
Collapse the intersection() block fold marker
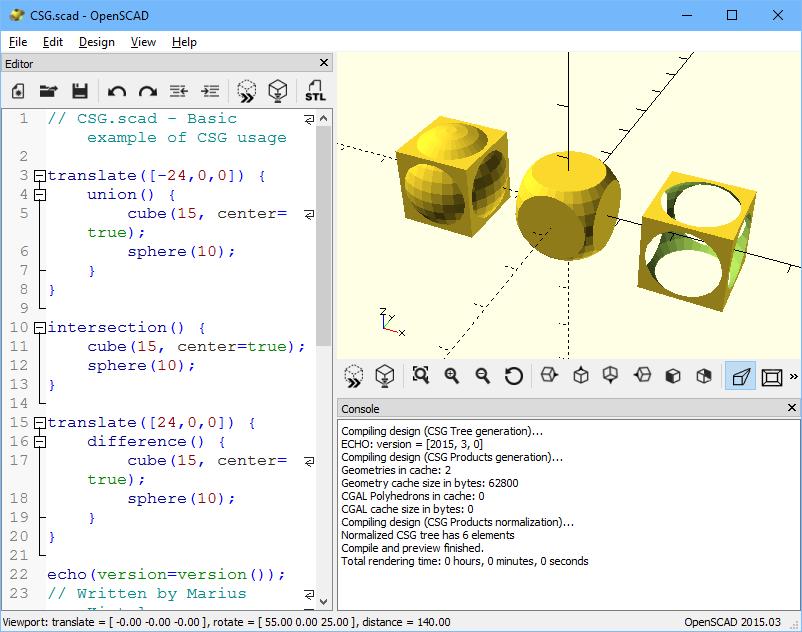(x=40, y=328)
